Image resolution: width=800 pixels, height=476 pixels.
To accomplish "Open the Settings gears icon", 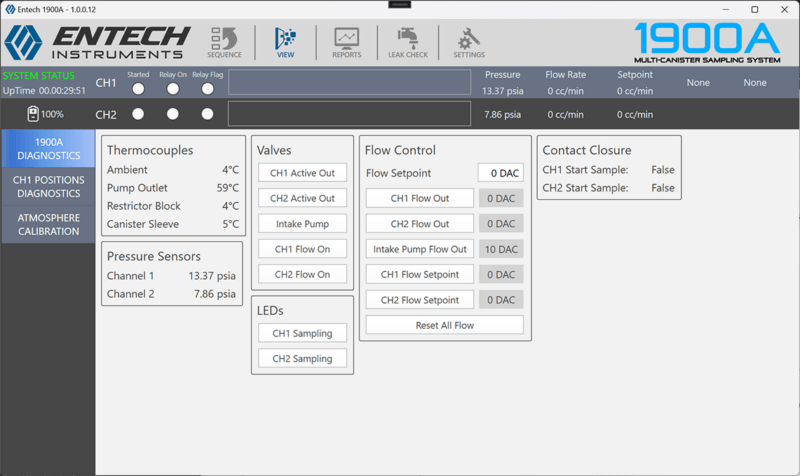I will click(469, 41).
